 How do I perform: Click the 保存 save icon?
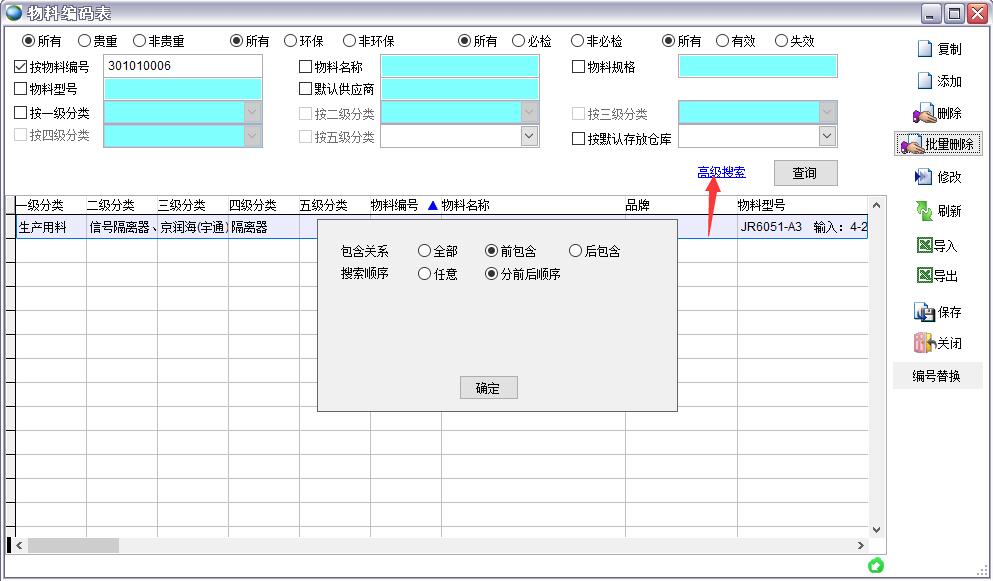(938, 311)
